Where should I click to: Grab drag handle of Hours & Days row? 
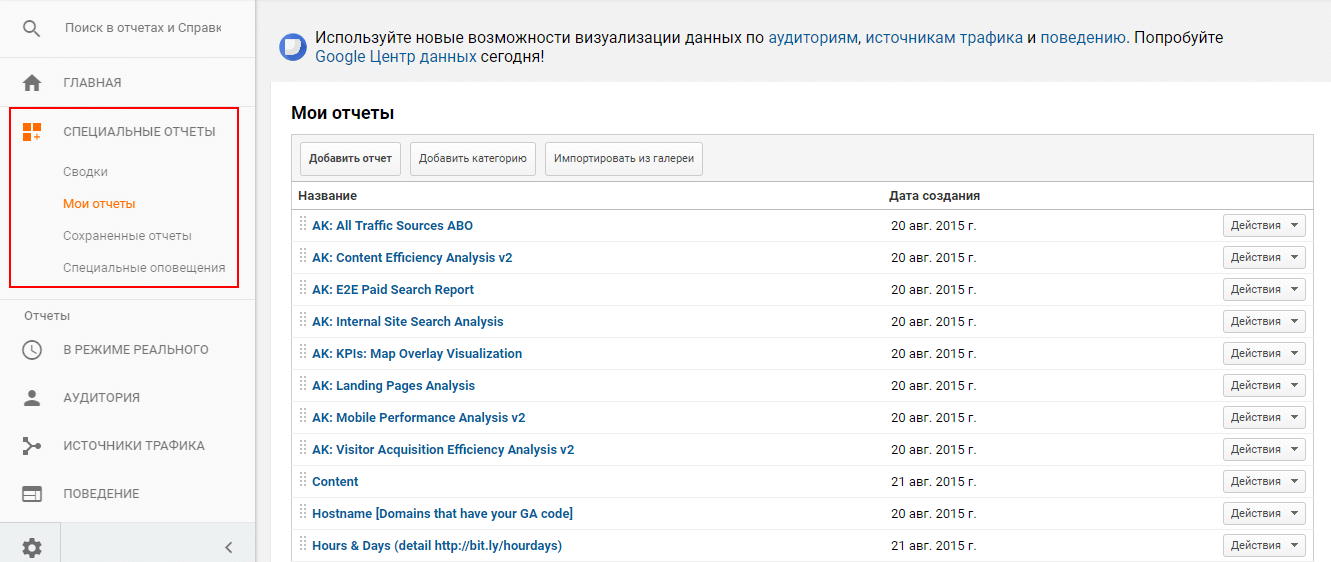pos(303,545)
